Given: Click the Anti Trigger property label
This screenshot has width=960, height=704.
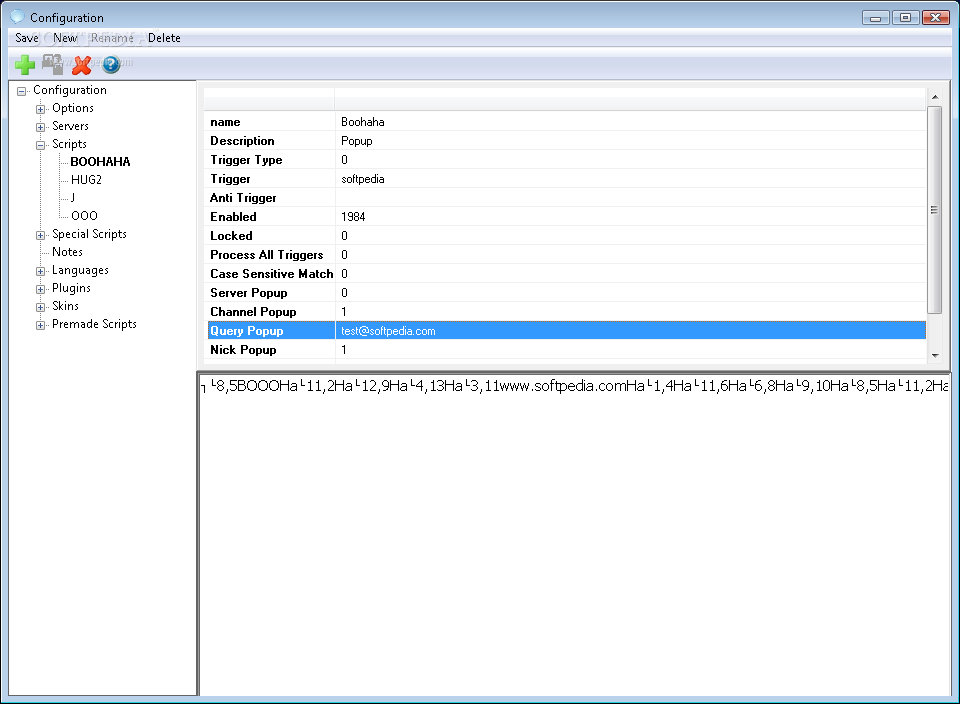Looking at the screenshot, I should coord(243,198).
